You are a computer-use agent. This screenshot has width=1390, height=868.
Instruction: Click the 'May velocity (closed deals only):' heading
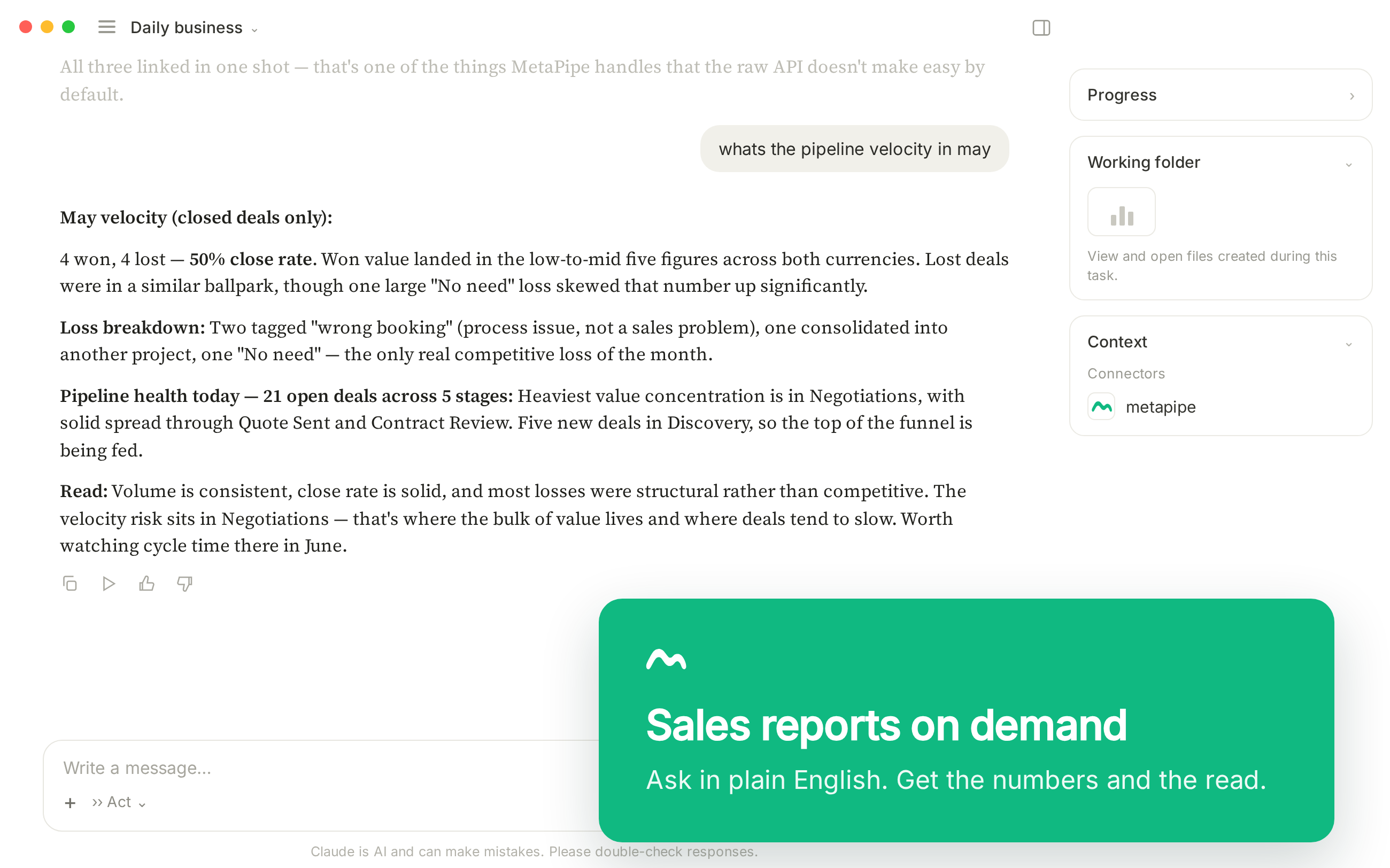coord(196,218)
